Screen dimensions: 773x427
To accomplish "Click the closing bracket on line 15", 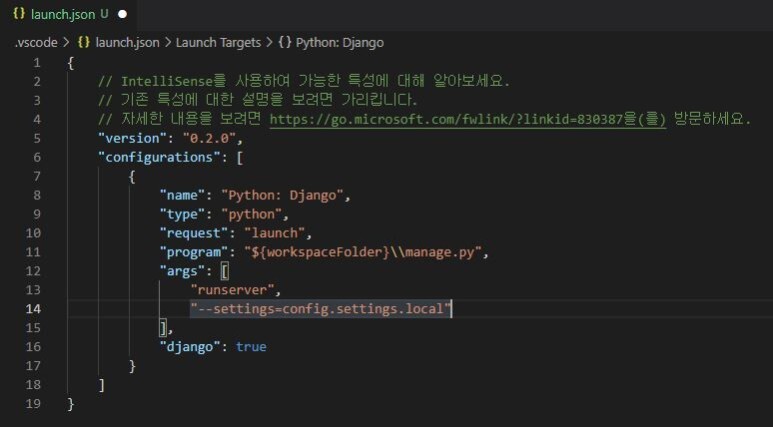I will 163,327.
